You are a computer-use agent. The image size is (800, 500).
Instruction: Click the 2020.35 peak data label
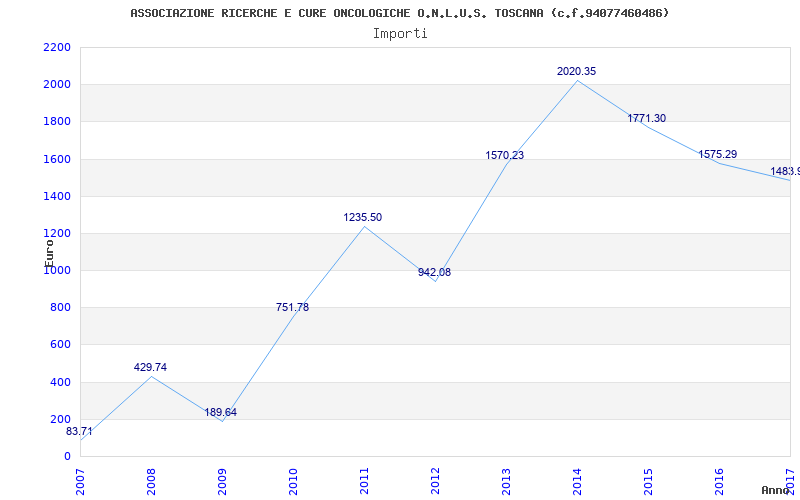tap(577, 71)
